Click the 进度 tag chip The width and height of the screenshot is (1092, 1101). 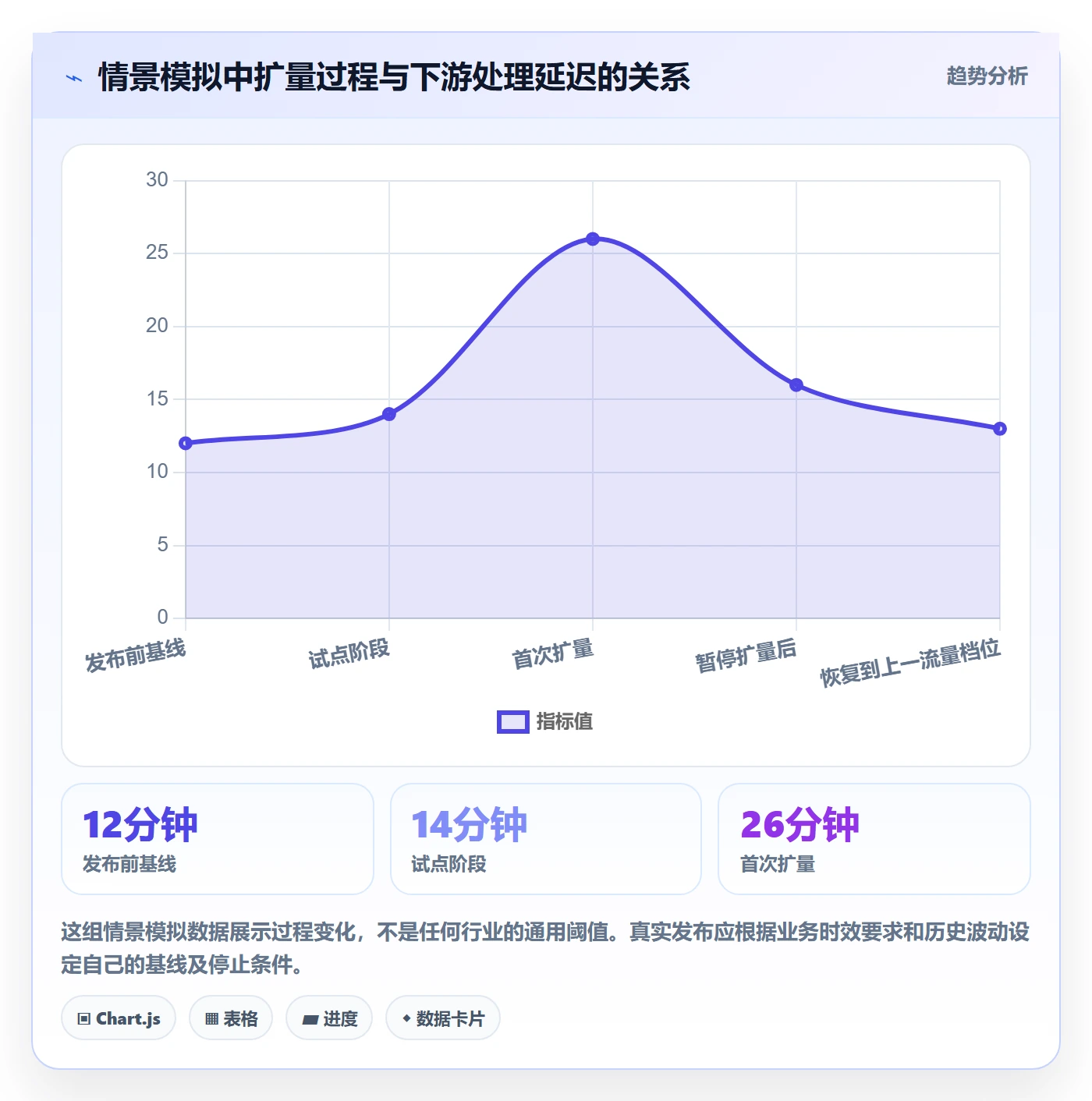tap(329, 1018)
